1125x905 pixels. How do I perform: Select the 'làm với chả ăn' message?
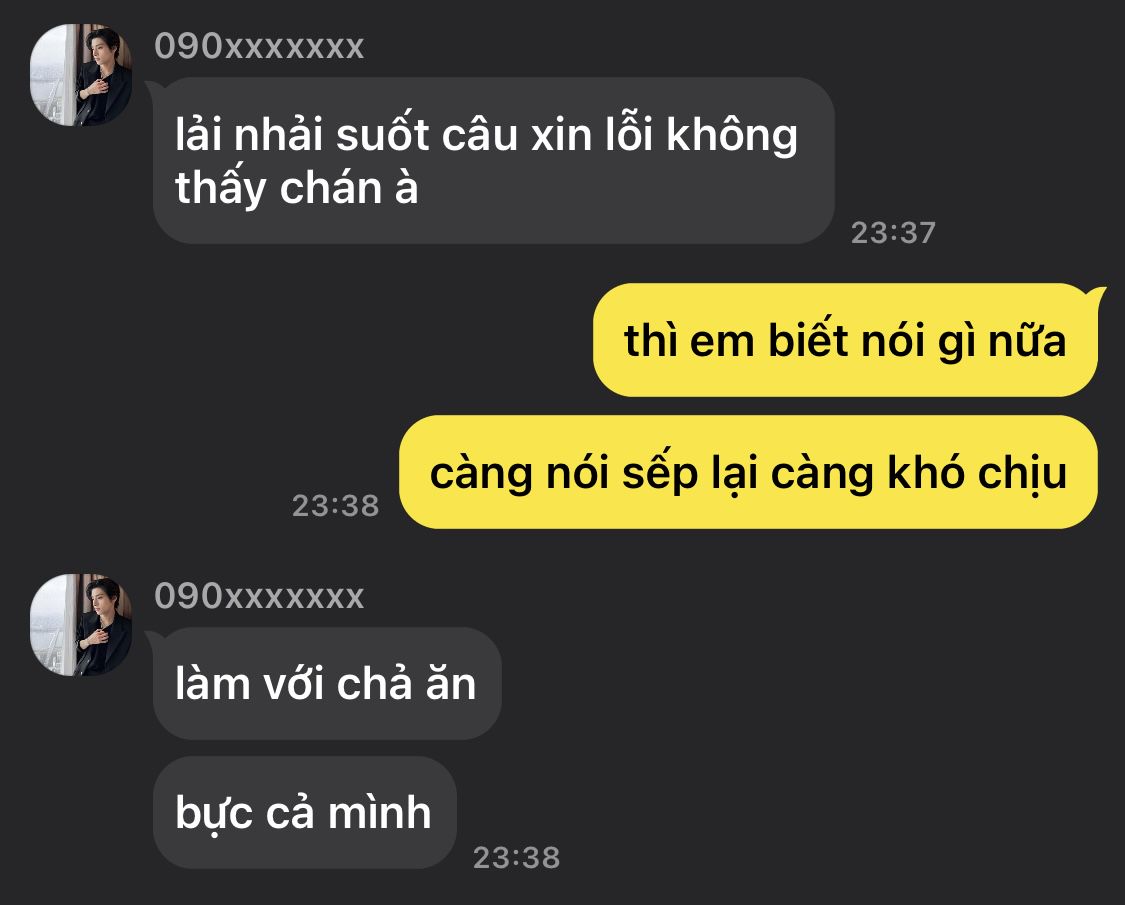pos(327,683)
